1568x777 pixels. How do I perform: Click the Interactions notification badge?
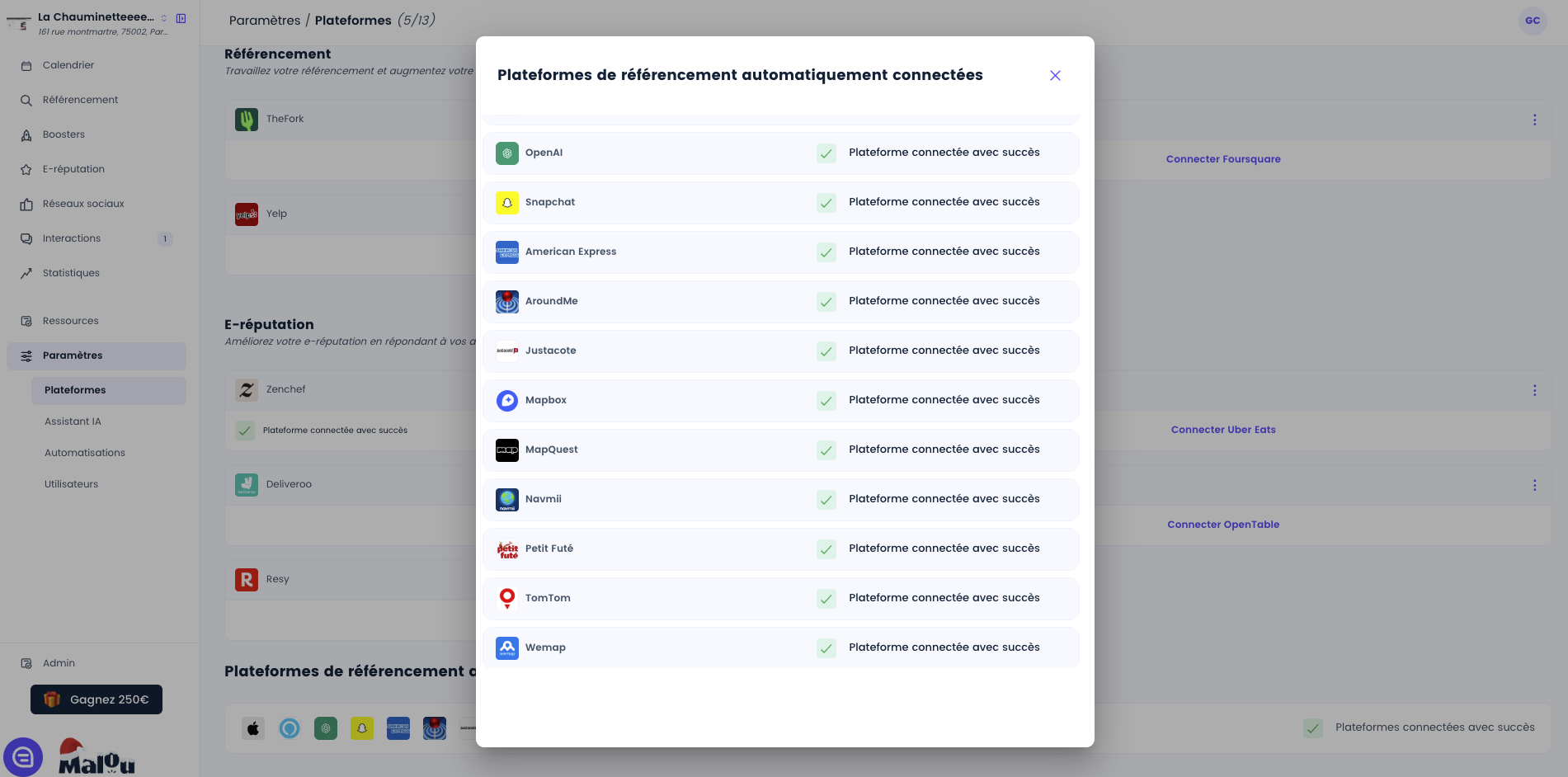(165, 239)
